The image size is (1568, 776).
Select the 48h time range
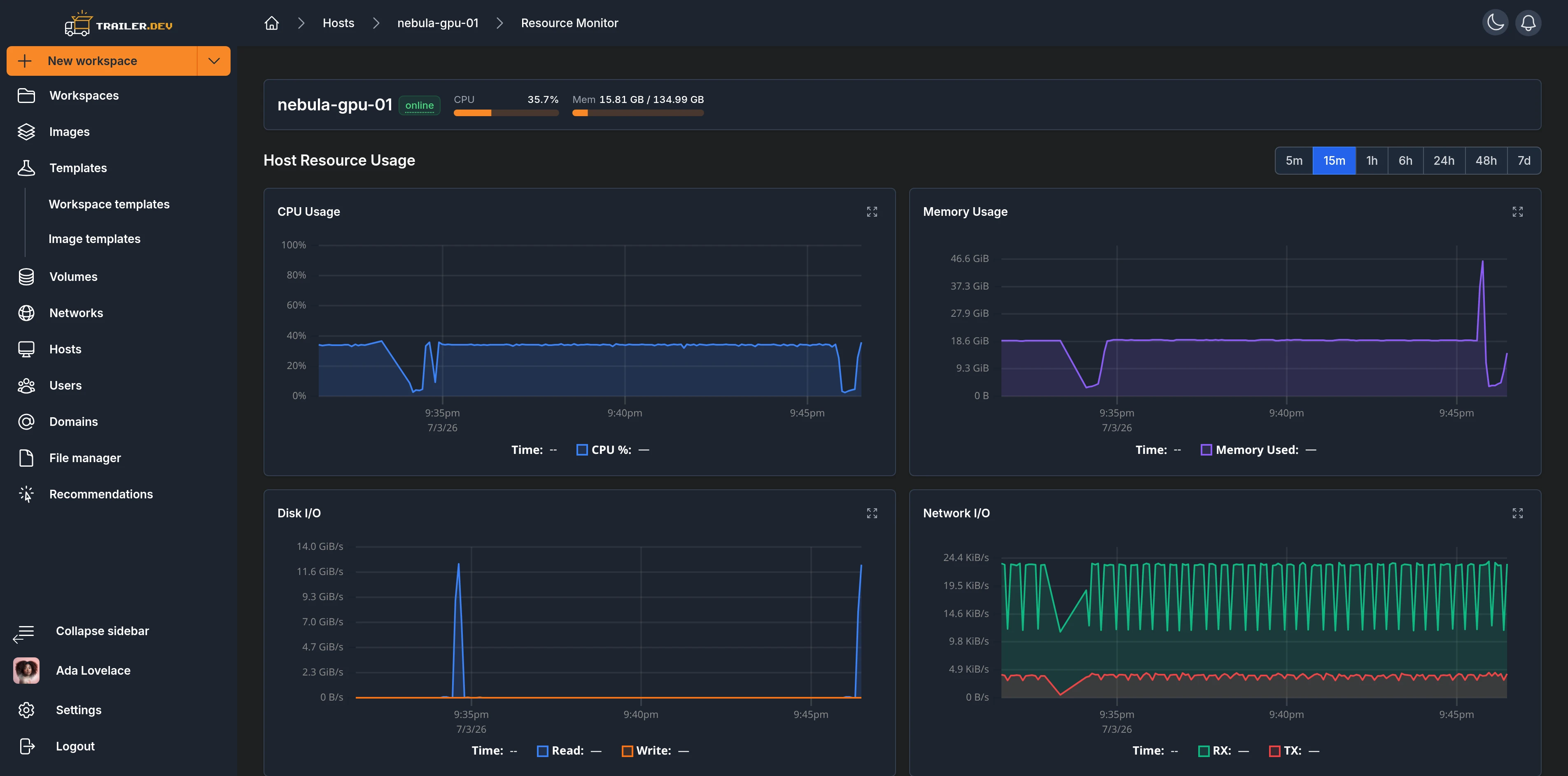(x=1486, y=161)
